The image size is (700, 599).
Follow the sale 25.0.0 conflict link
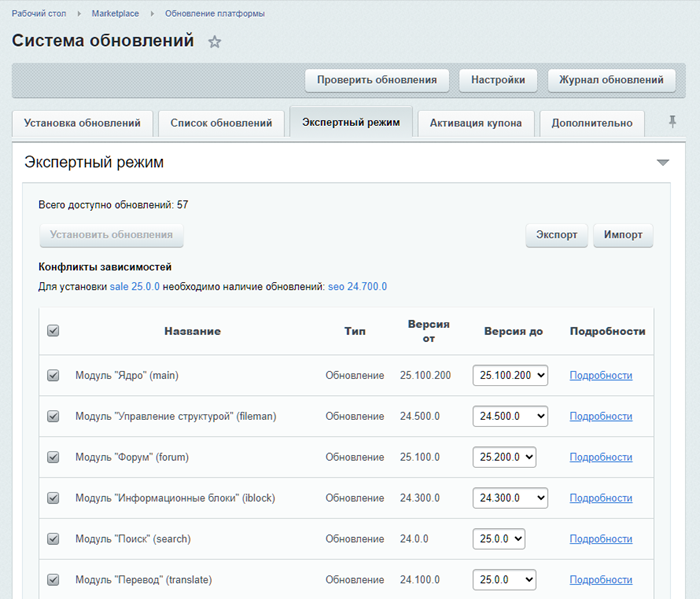coord(135,287)
